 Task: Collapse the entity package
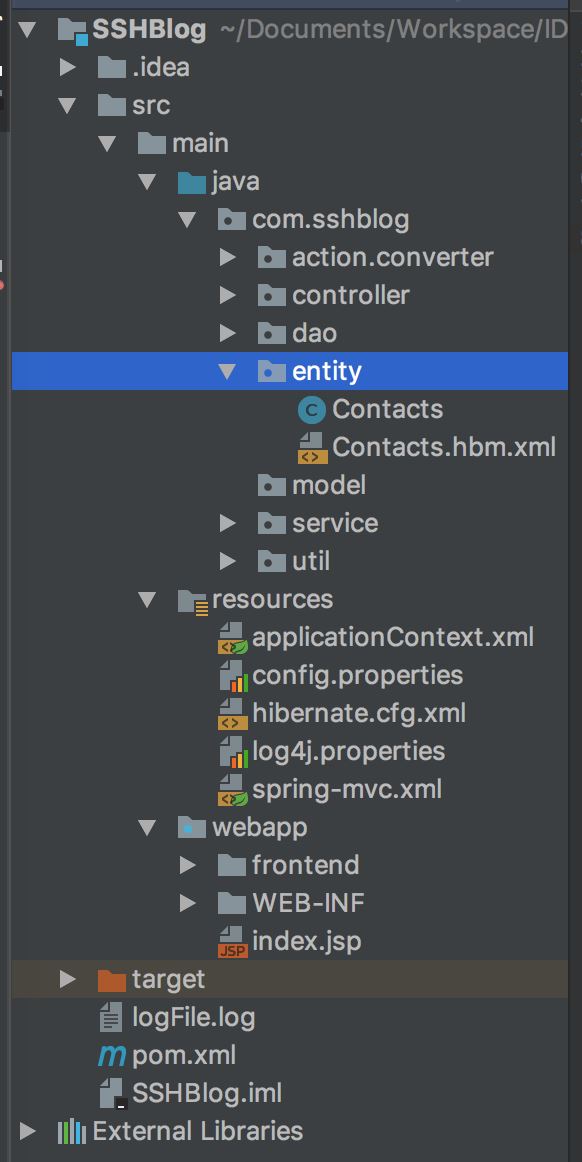coord(228,371)
